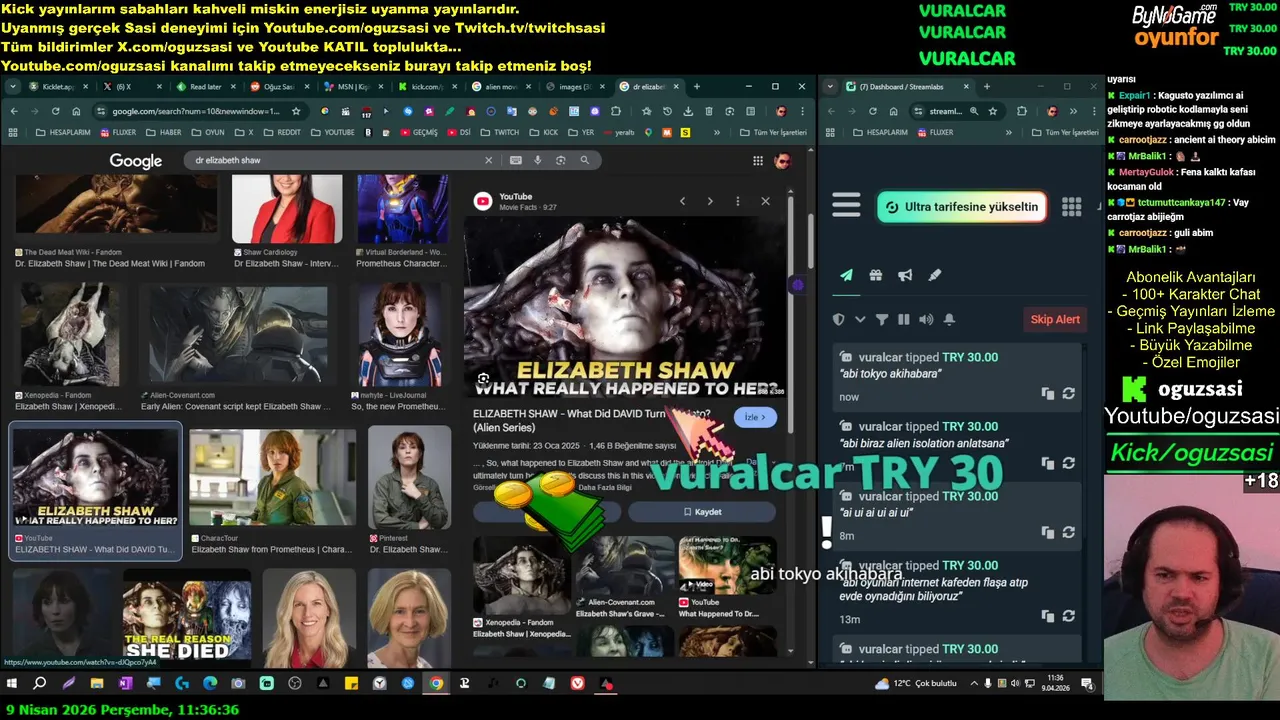Click Ultra tarifesine yükseltin upgrade button
This screenshot has height=720, width=1280.
(962, 207)
